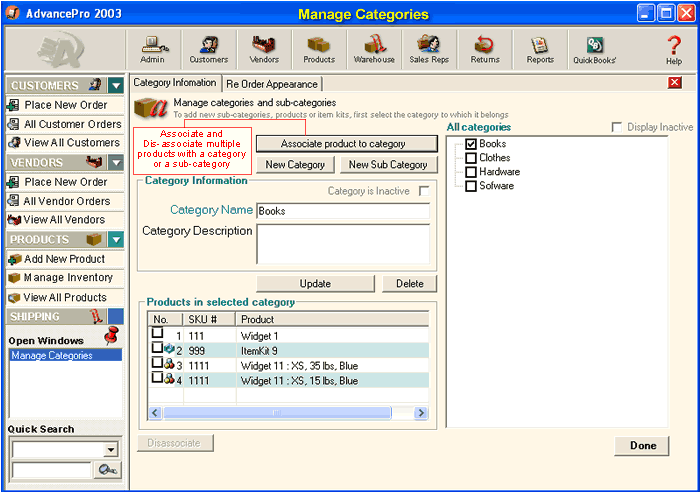Open the Quick Search dropdown
700x492 pixels.
[111, 450]
